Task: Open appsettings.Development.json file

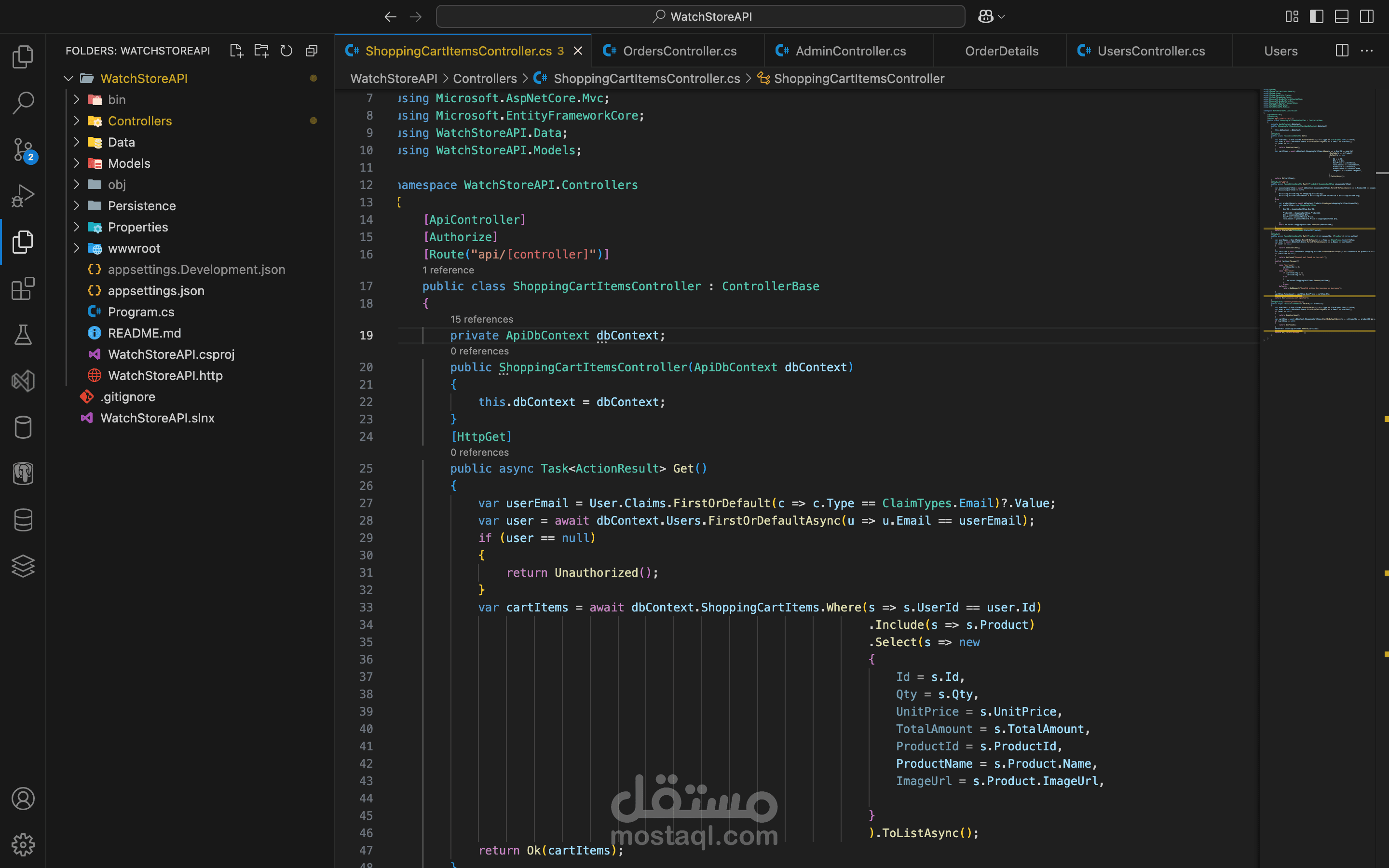Action: pos(196,269)
